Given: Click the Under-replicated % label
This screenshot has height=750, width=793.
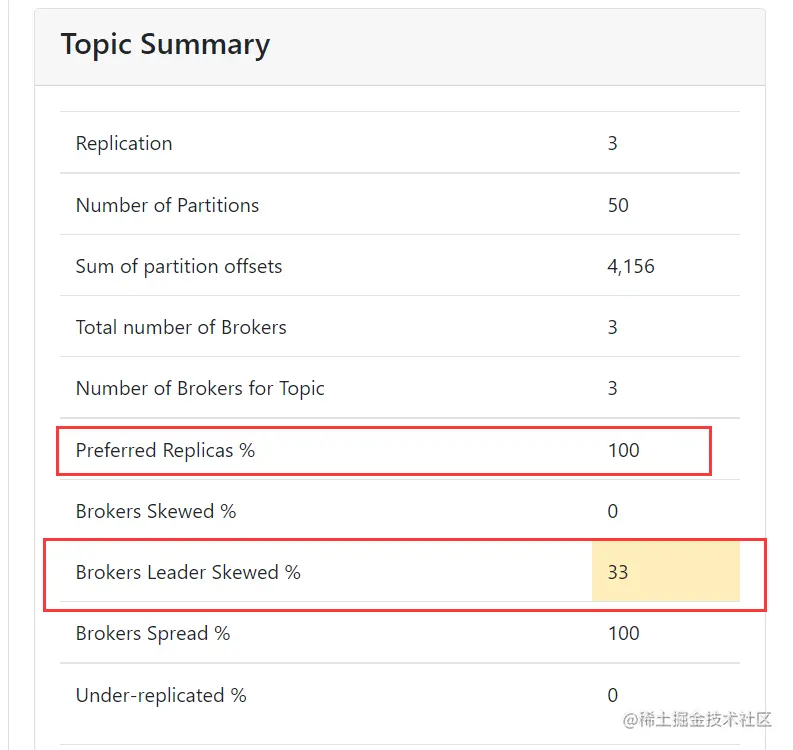Looking at the screenshot, I should (161, 695).
